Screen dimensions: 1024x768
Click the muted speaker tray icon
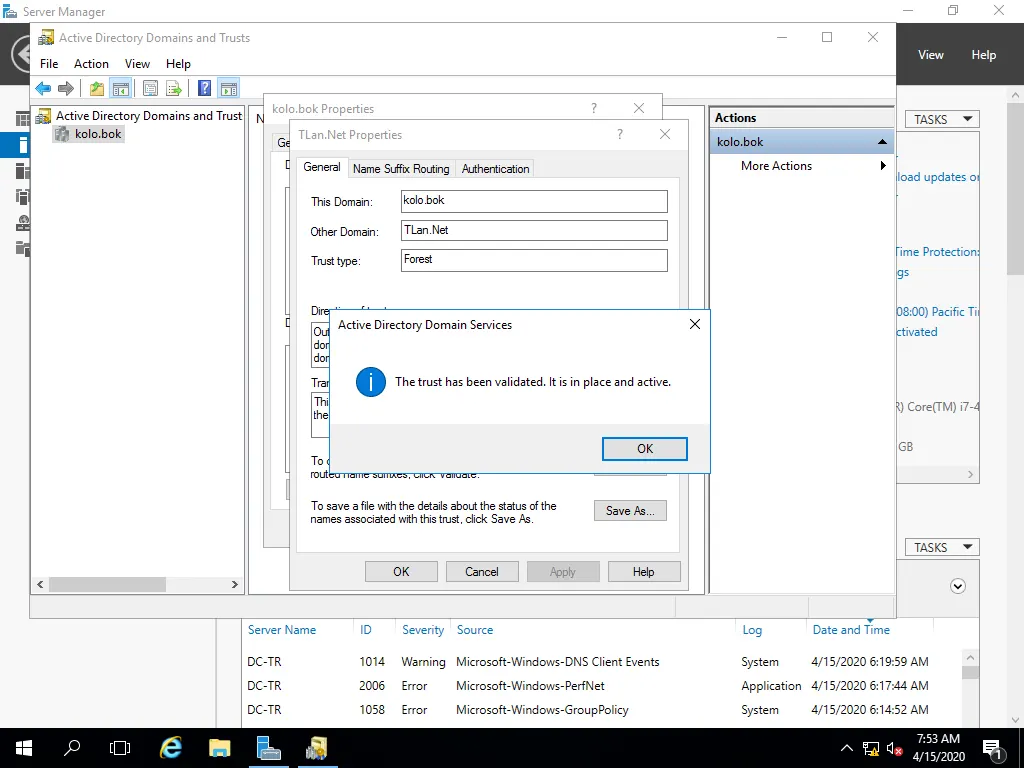895,749
